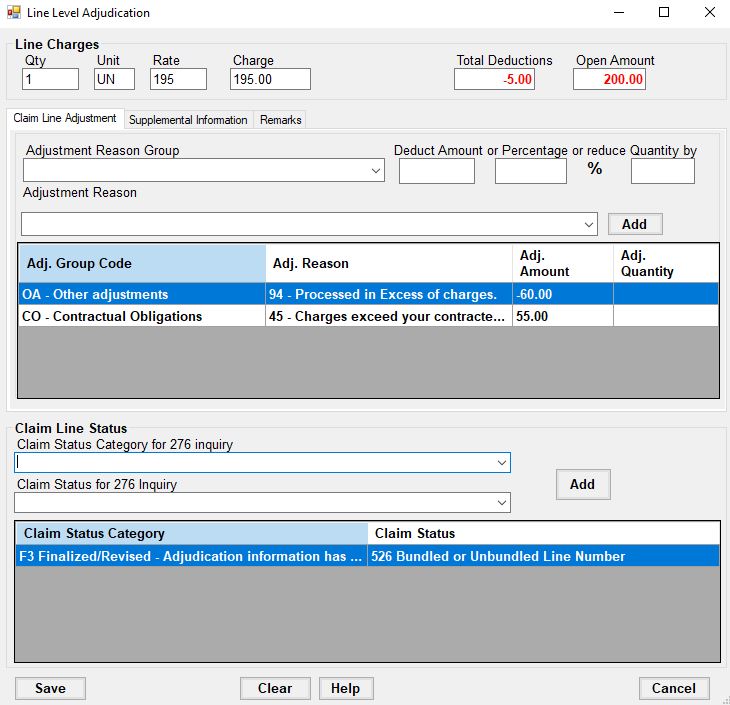Open the Remarks tab

click(x=280, y=120)
